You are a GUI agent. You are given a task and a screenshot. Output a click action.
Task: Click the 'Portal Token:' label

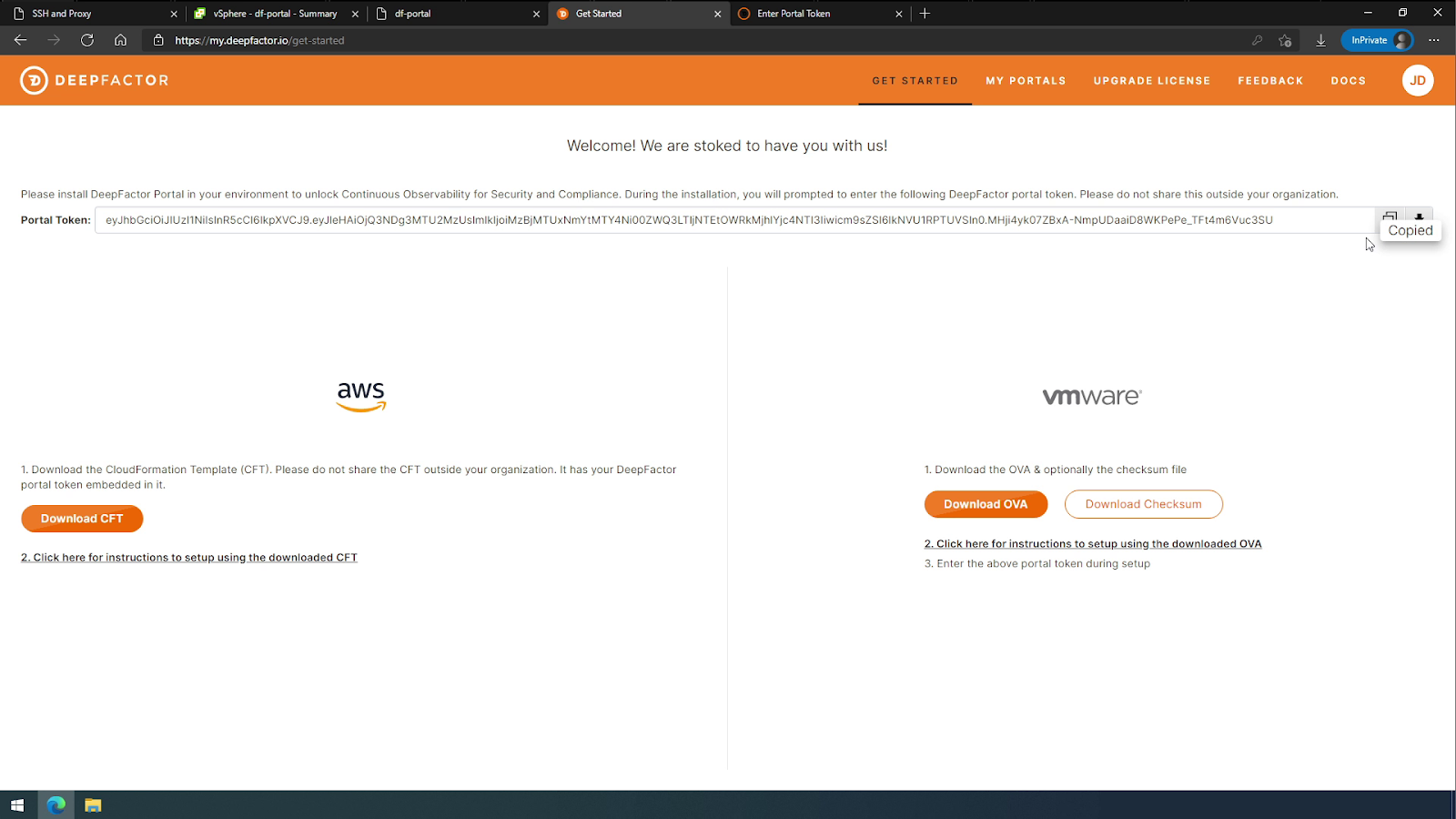[56, 220]
